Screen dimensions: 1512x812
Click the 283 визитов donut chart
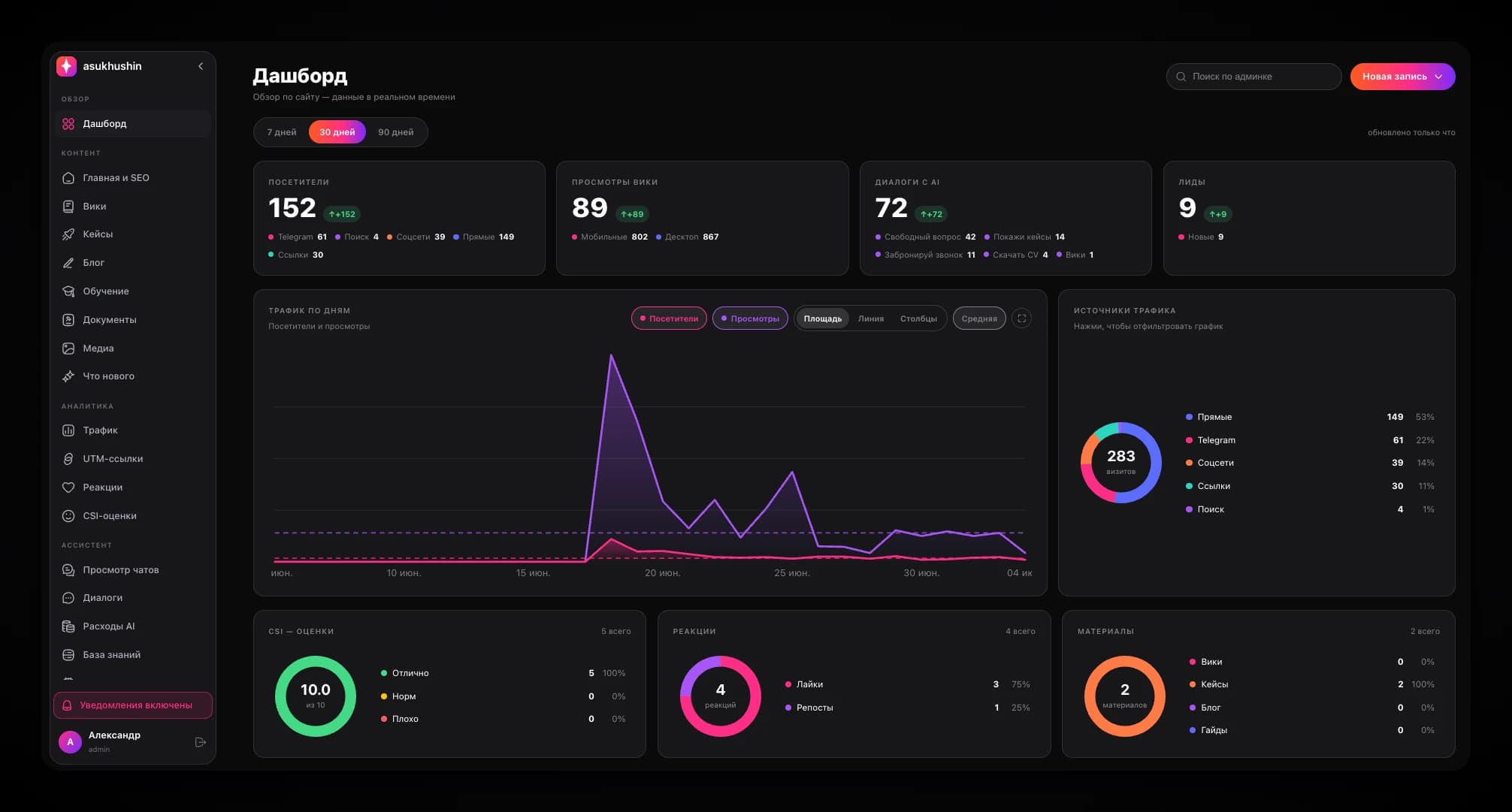[x=1121, y=463]
